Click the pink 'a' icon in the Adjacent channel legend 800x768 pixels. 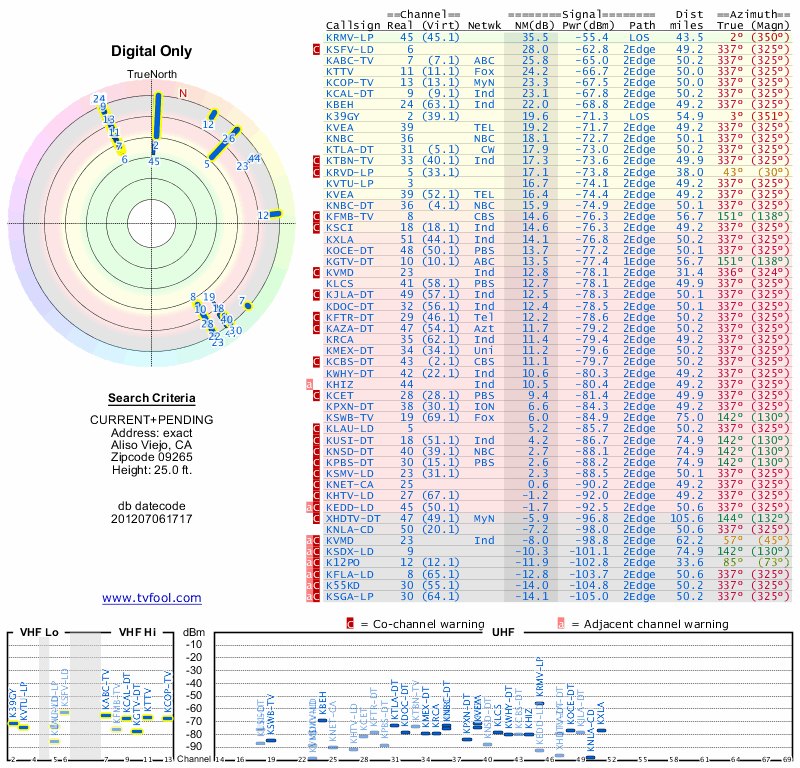561,624
